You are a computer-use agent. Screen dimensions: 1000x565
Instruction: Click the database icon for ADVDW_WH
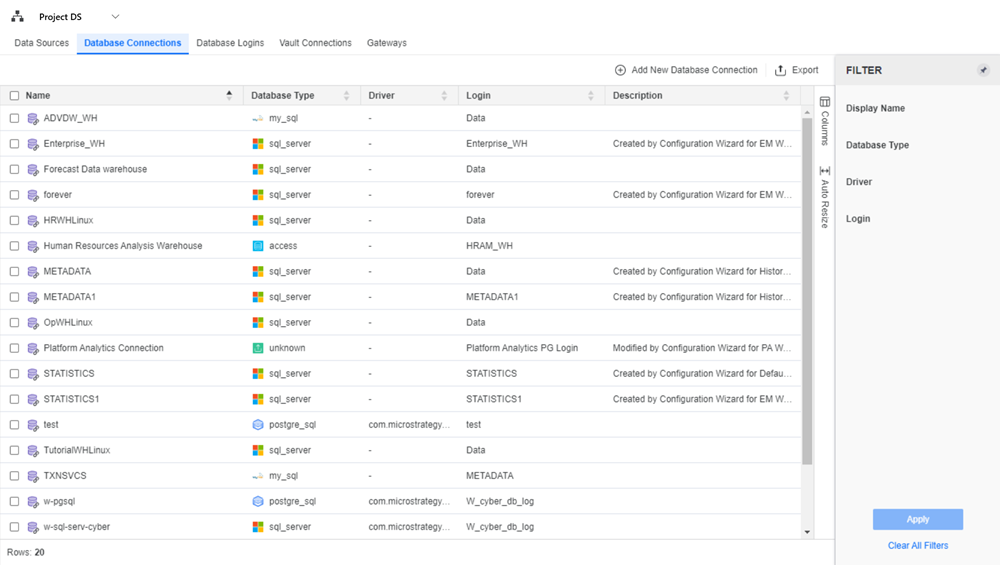[x=33, y=118]
